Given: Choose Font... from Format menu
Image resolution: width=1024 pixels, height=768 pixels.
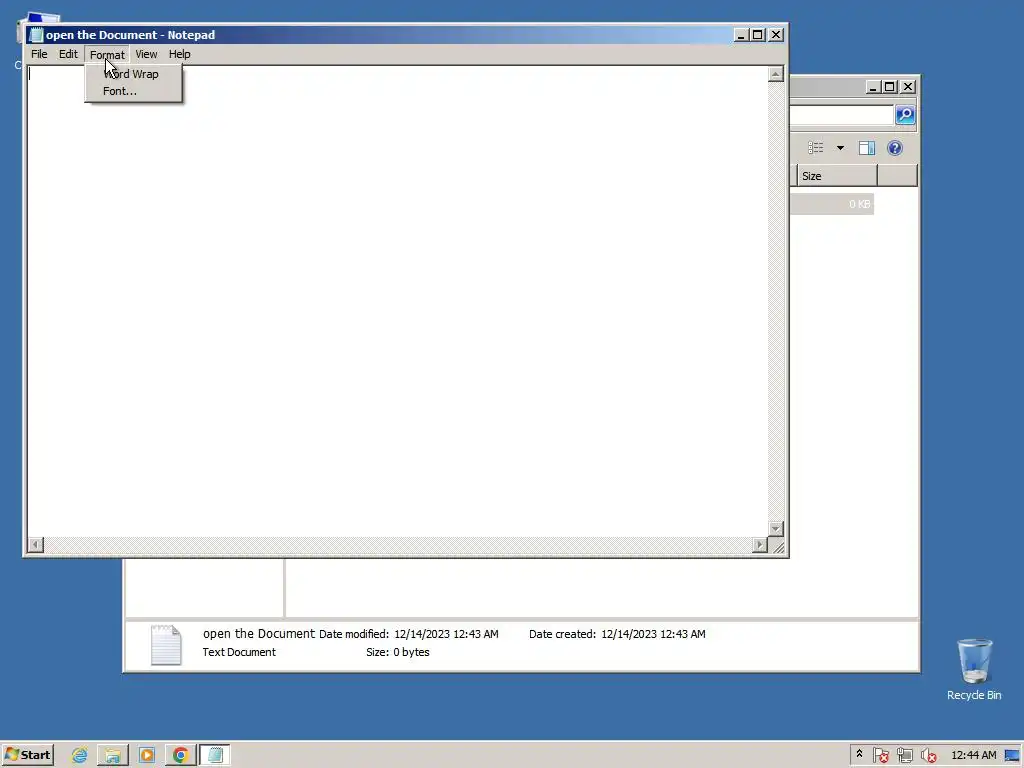Looking at the screenshot, I should [x=133, y=91].
